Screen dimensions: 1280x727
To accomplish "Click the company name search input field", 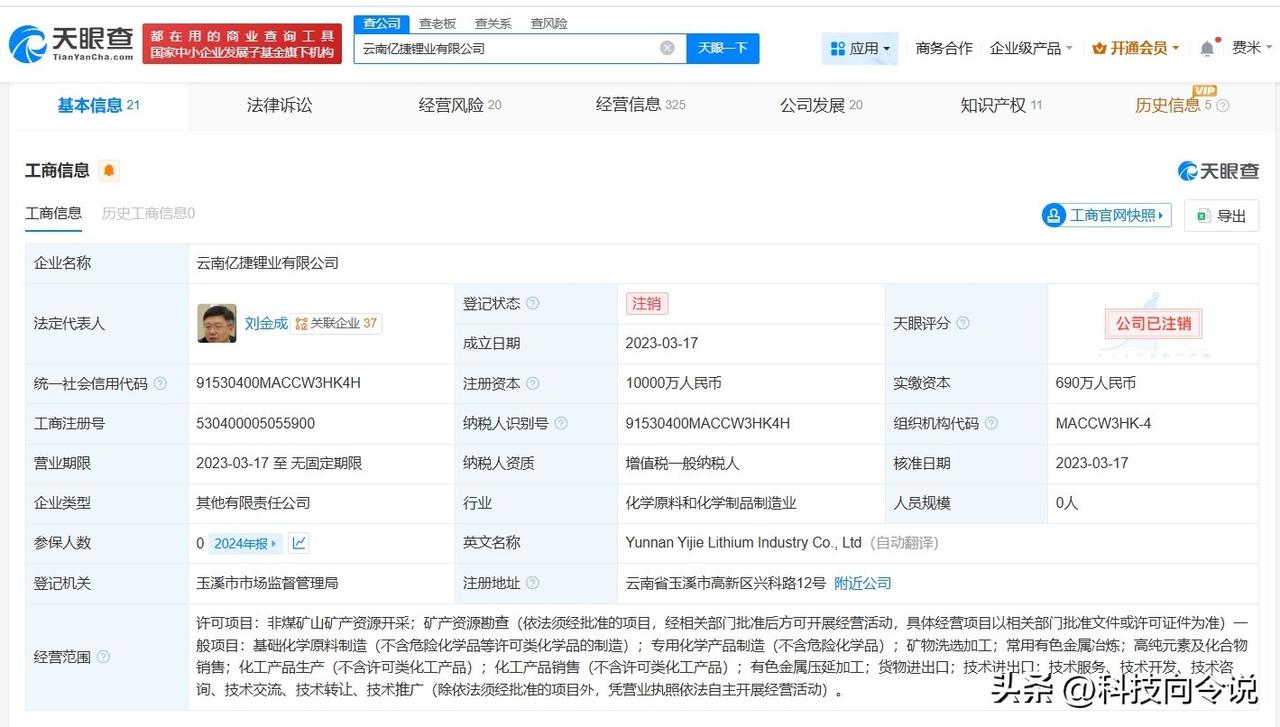I will coord(500,47).
